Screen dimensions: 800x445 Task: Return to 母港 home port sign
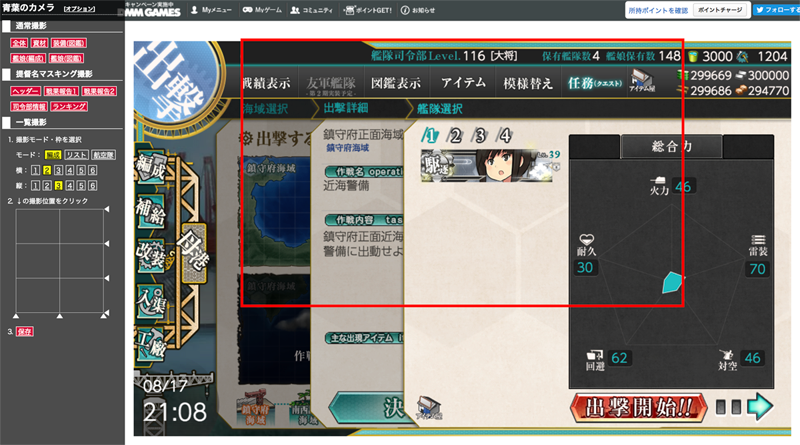click(x=193, y=253)
